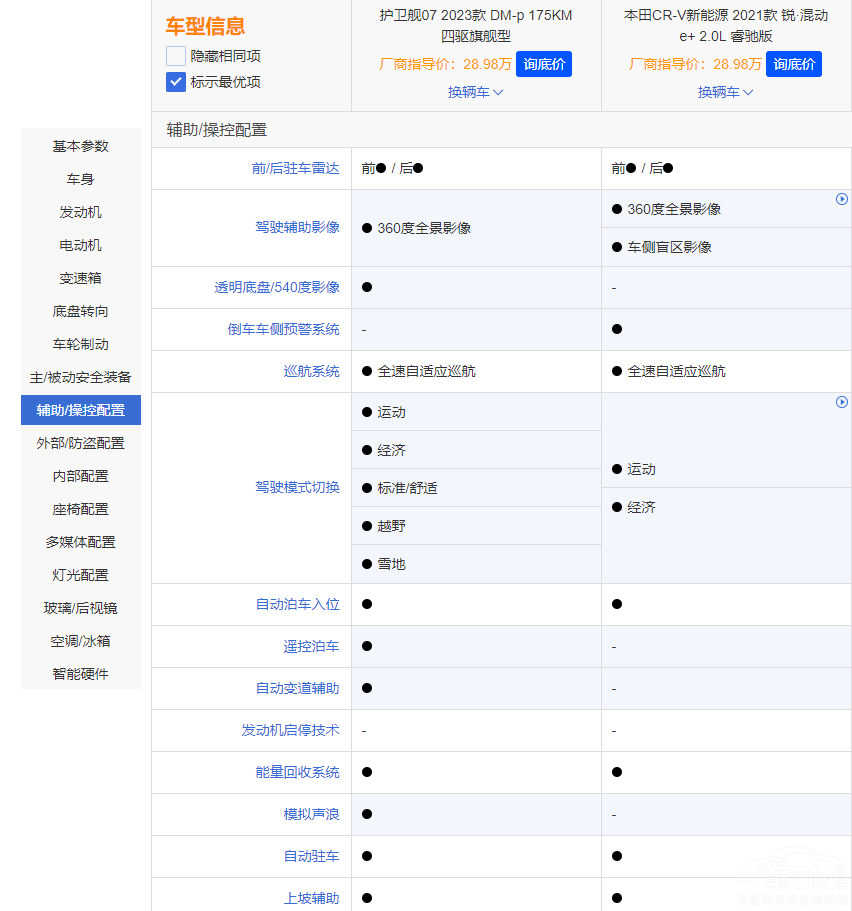Open 自动泊车入位 parameter link

(x=297, y=604)
